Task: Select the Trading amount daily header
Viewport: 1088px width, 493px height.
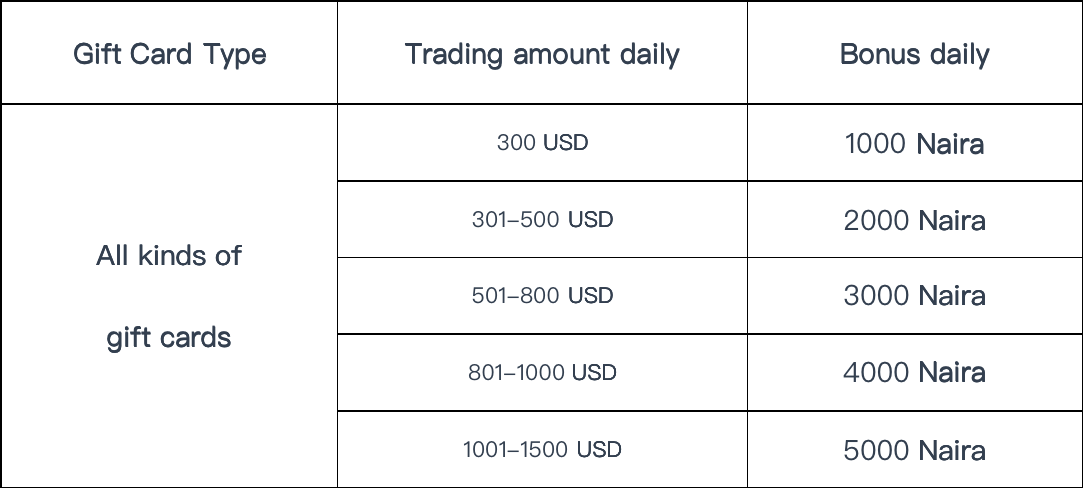Action: (542, 53)
